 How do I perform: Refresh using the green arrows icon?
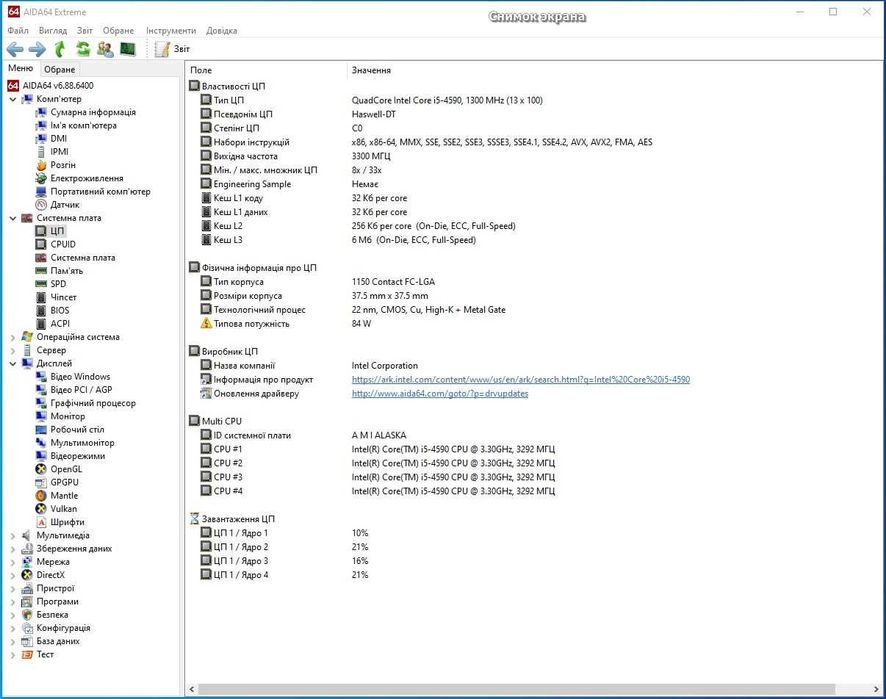(x=83, y=50)
